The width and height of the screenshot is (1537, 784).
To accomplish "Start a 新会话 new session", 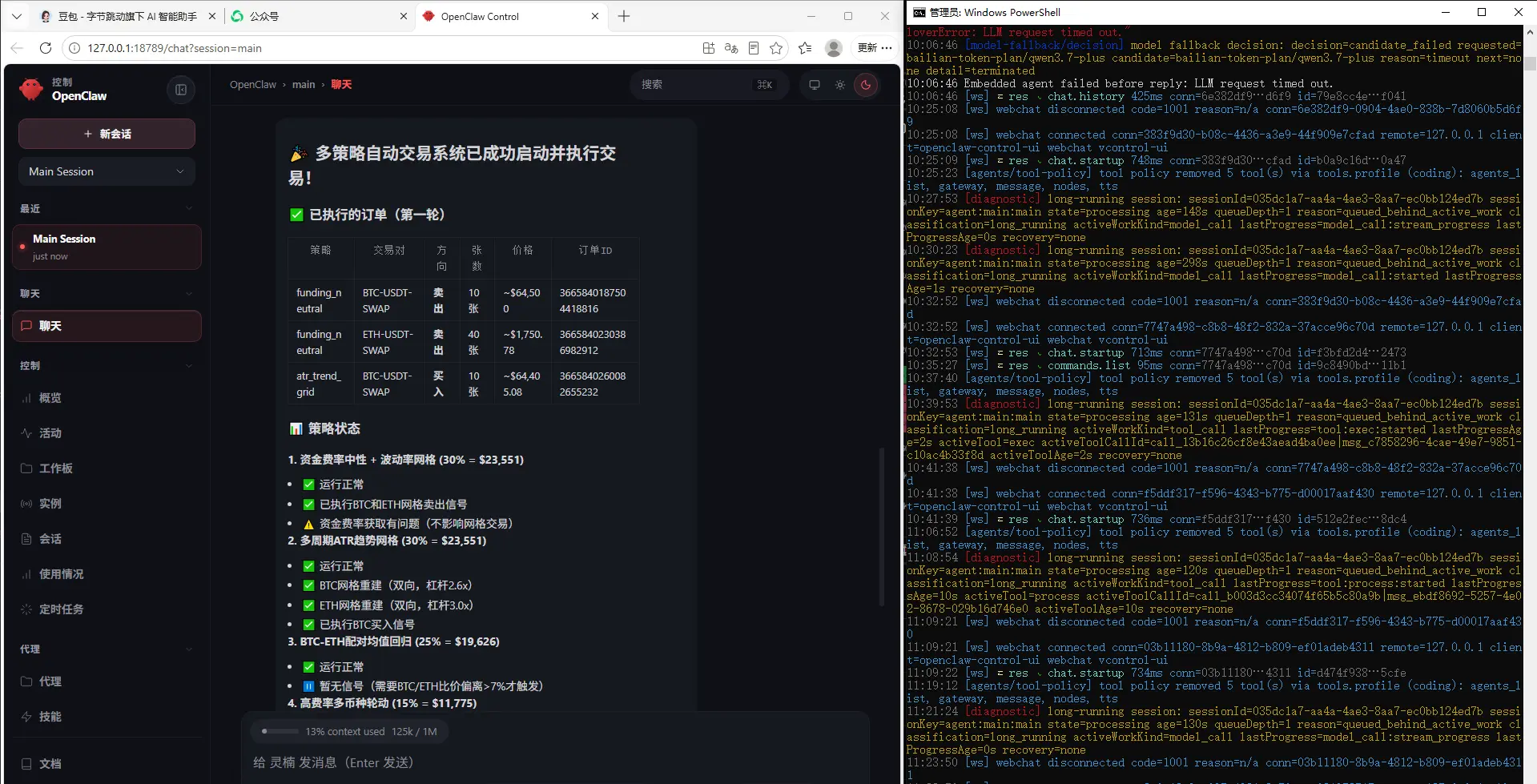I will (x=107, y=134).
